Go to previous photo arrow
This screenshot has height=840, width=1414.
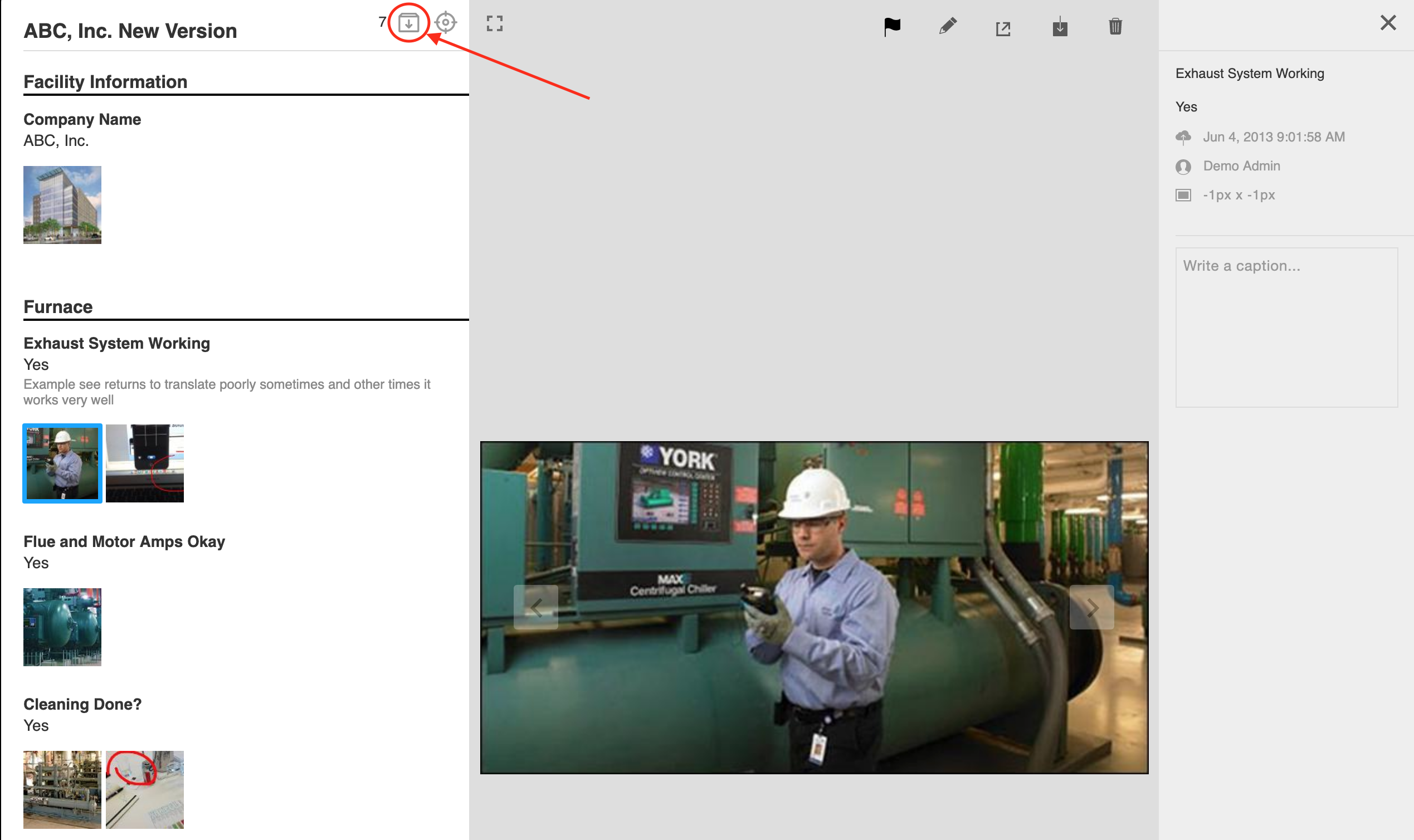(x=535, y=607)
